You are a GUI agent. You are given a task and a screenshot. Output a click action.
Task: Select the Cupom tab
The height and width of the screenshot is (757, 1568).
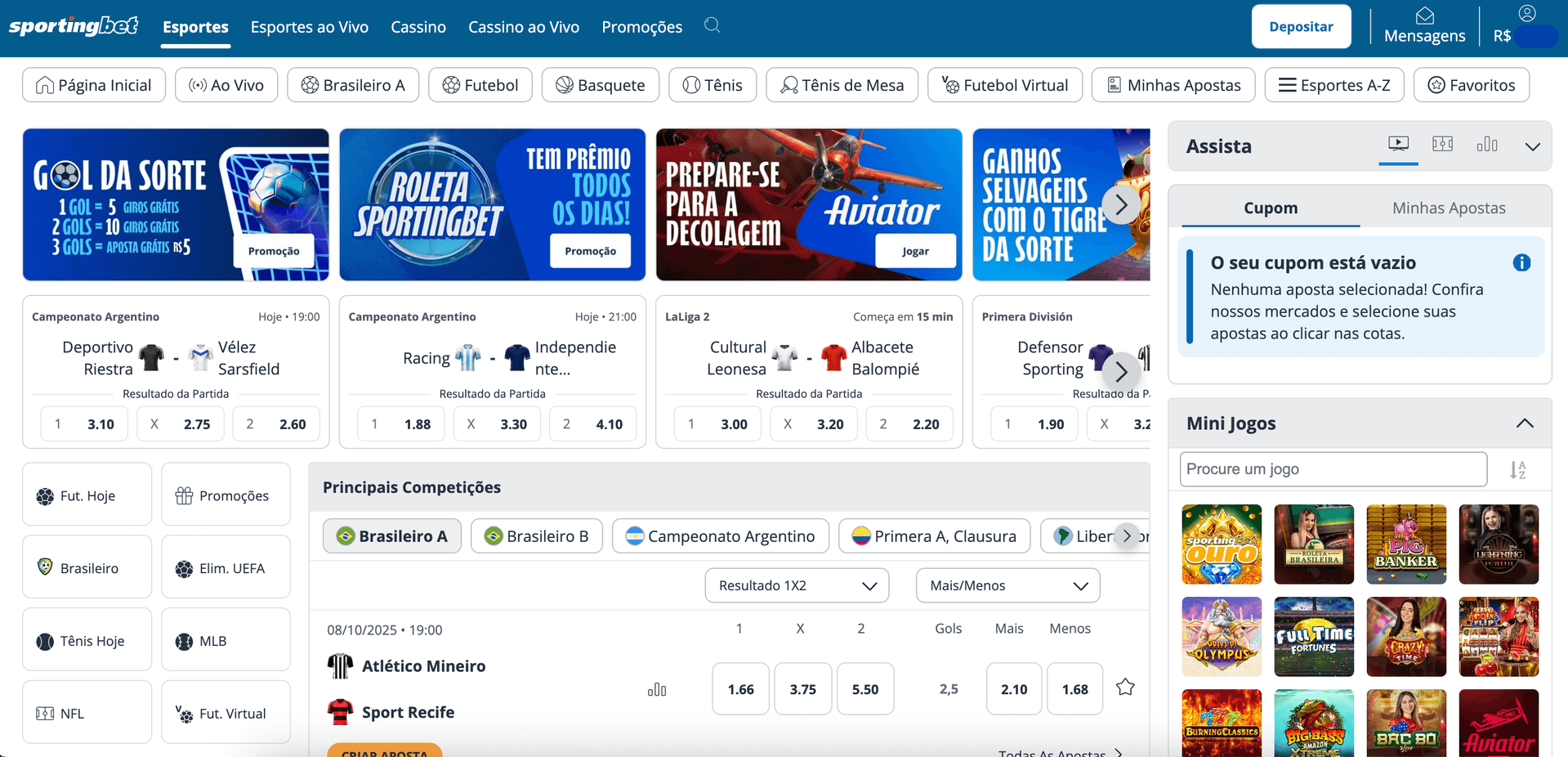tap(1271, 208)
